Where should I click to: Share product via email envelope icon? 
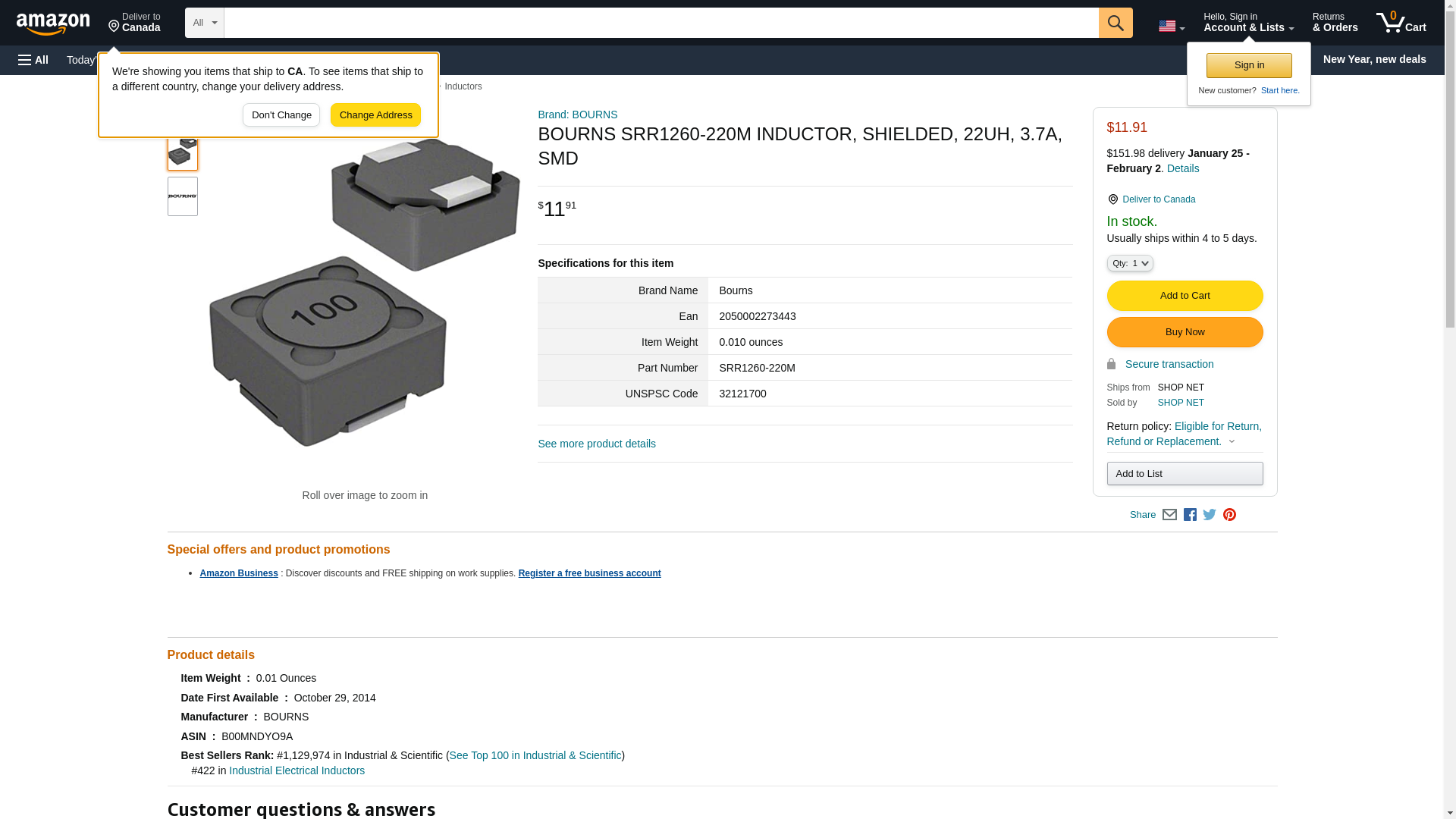1169,515
